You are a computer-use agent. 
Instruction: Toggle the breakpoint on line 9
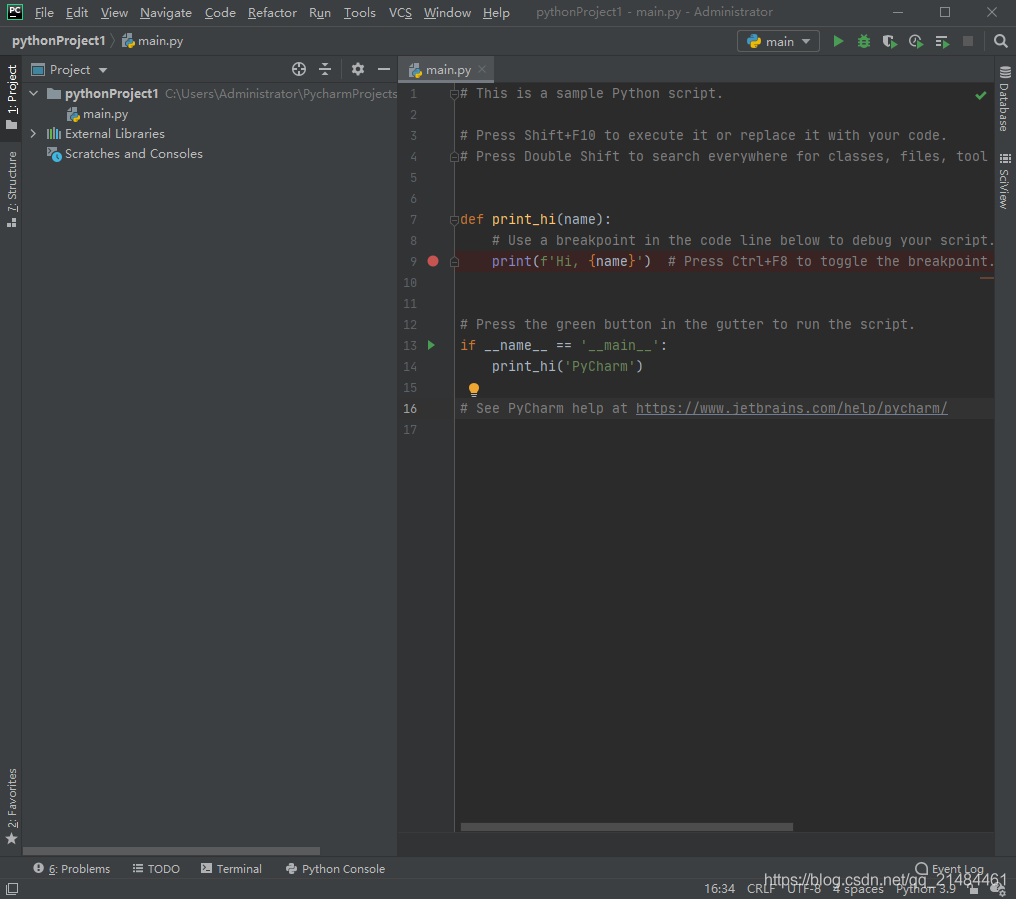tap(433, 261)
